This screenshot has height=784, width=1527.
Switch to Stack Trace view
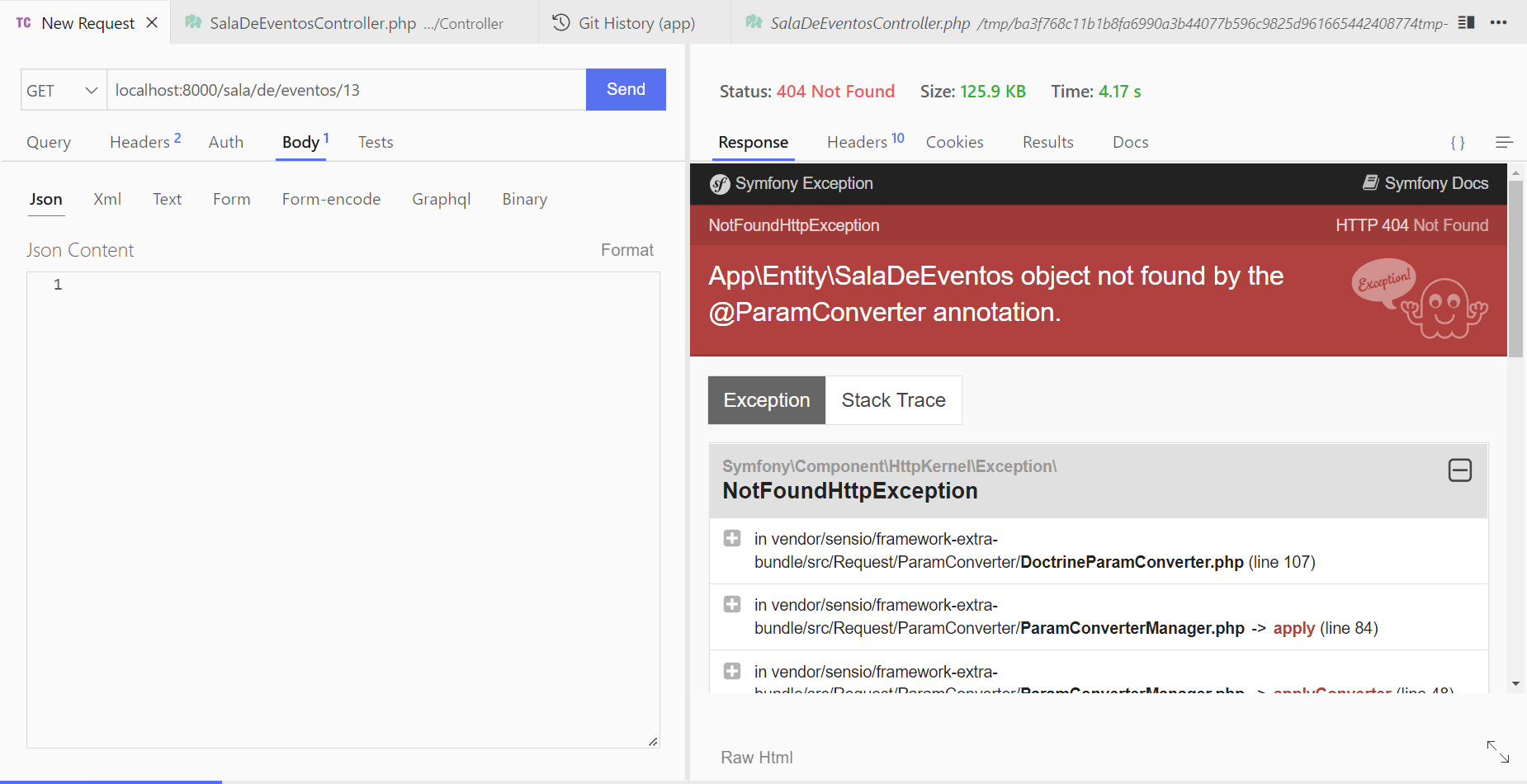tap(894, 400)
